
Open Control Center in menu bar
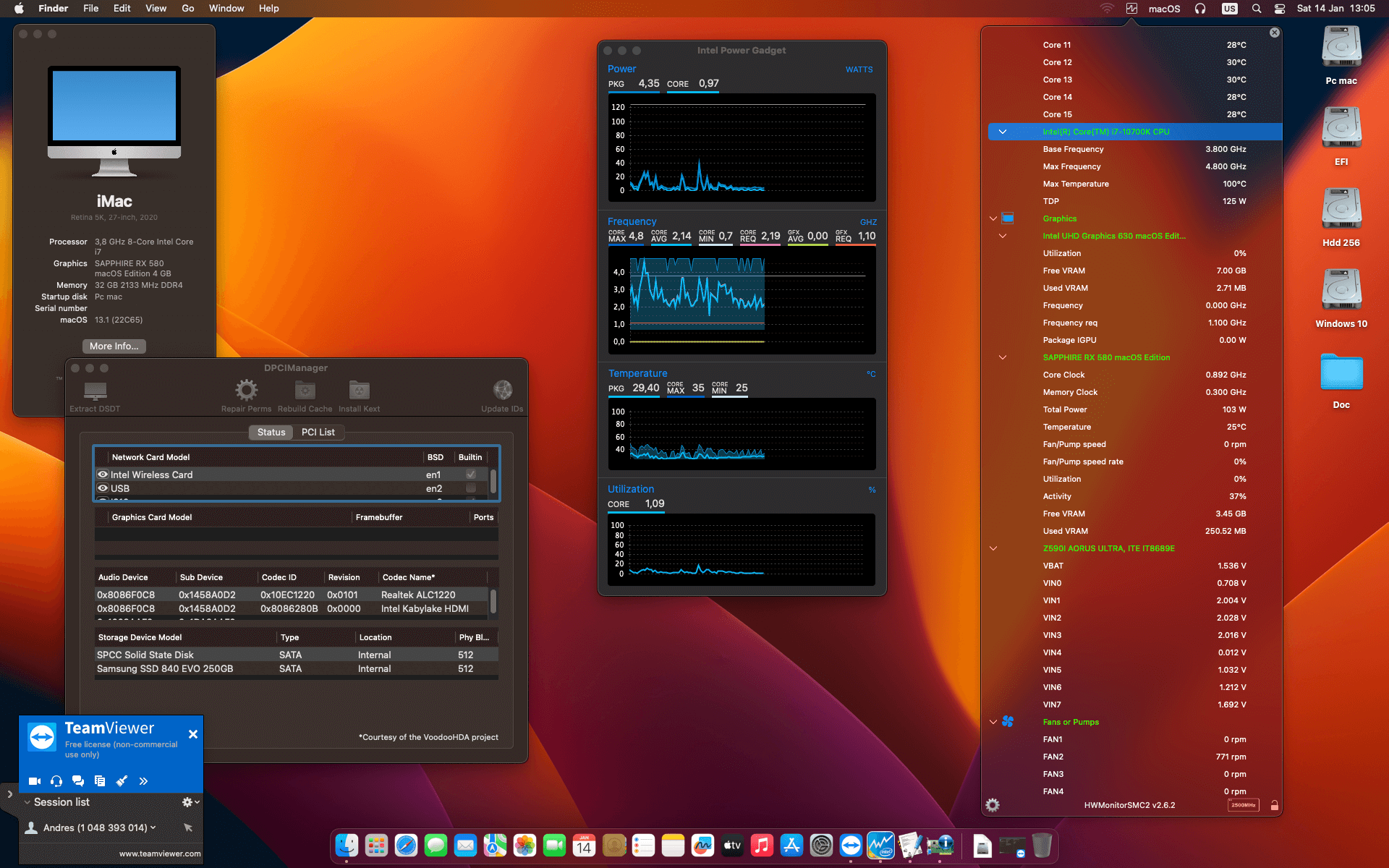pyautogui.click(x=1280, y=9)
